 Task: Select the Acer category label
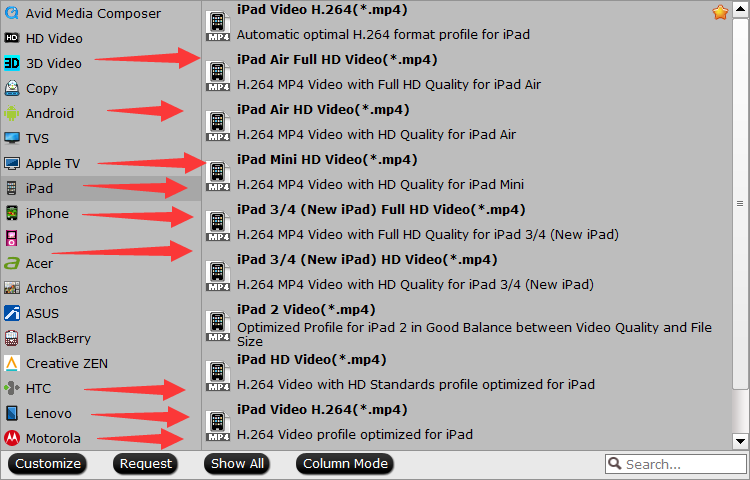(39, 263)
